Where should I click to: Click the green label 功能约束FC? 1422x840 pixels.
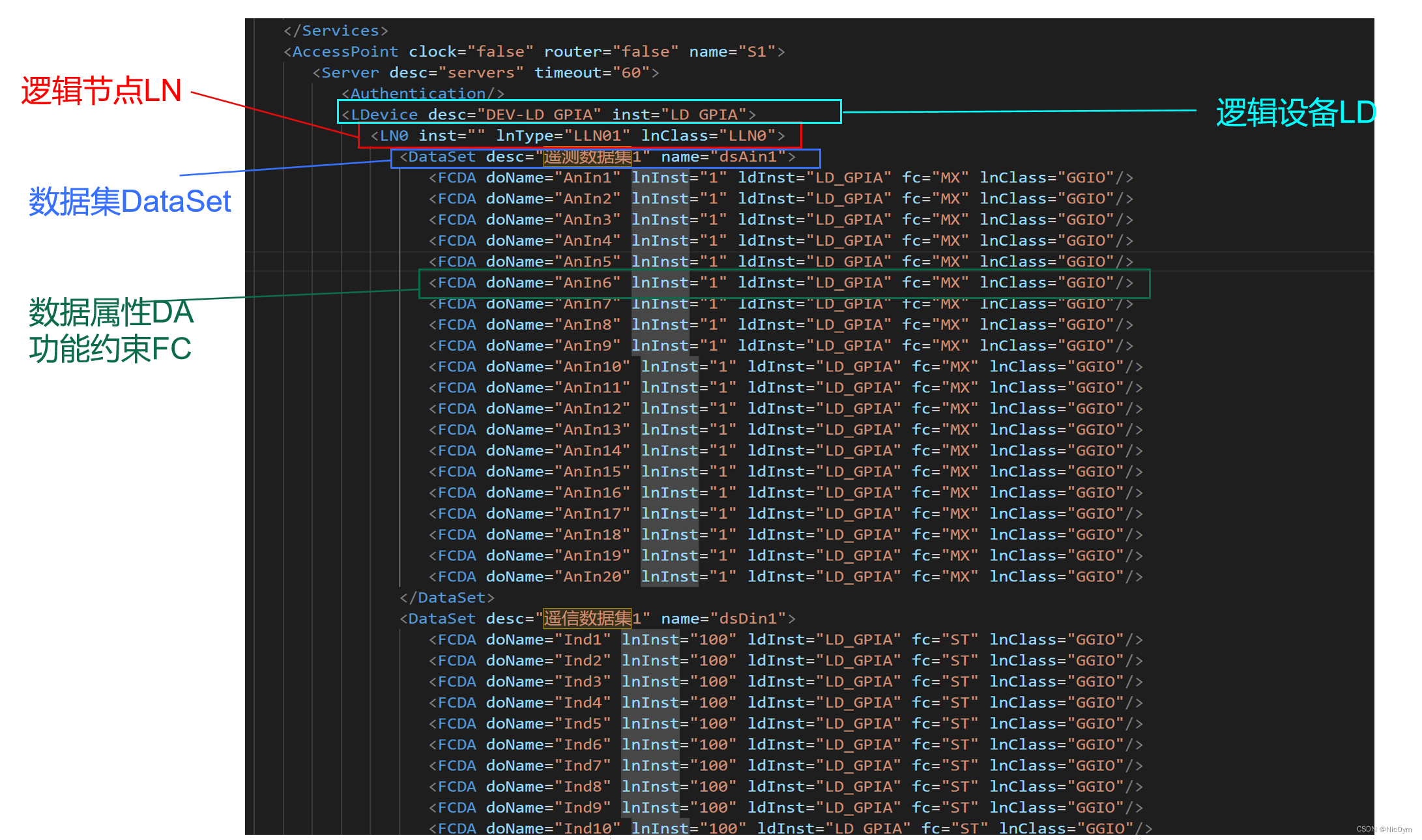109,349
